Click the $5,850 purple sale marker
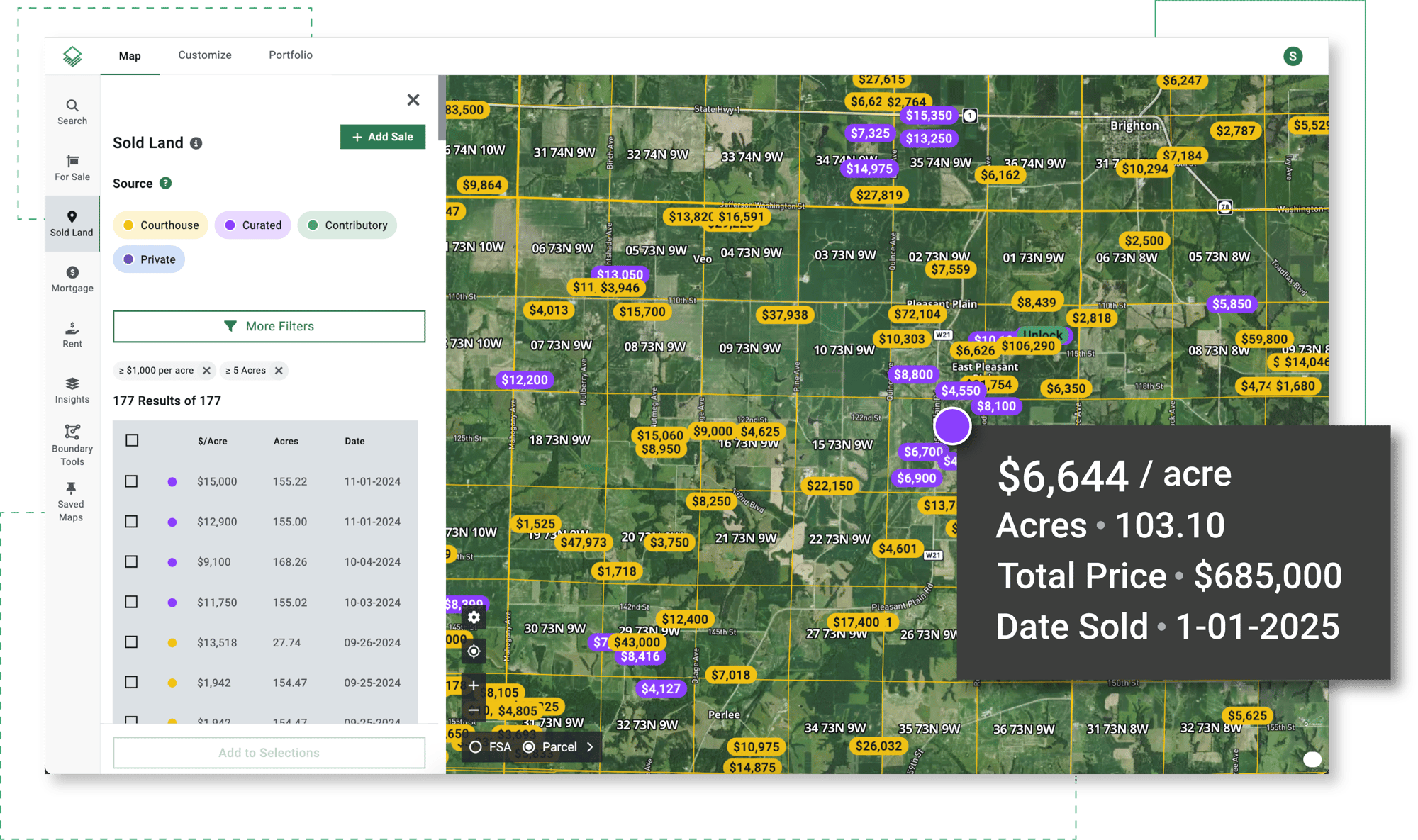This screenshot has width=1418, height=840. tap(1232, 304)
